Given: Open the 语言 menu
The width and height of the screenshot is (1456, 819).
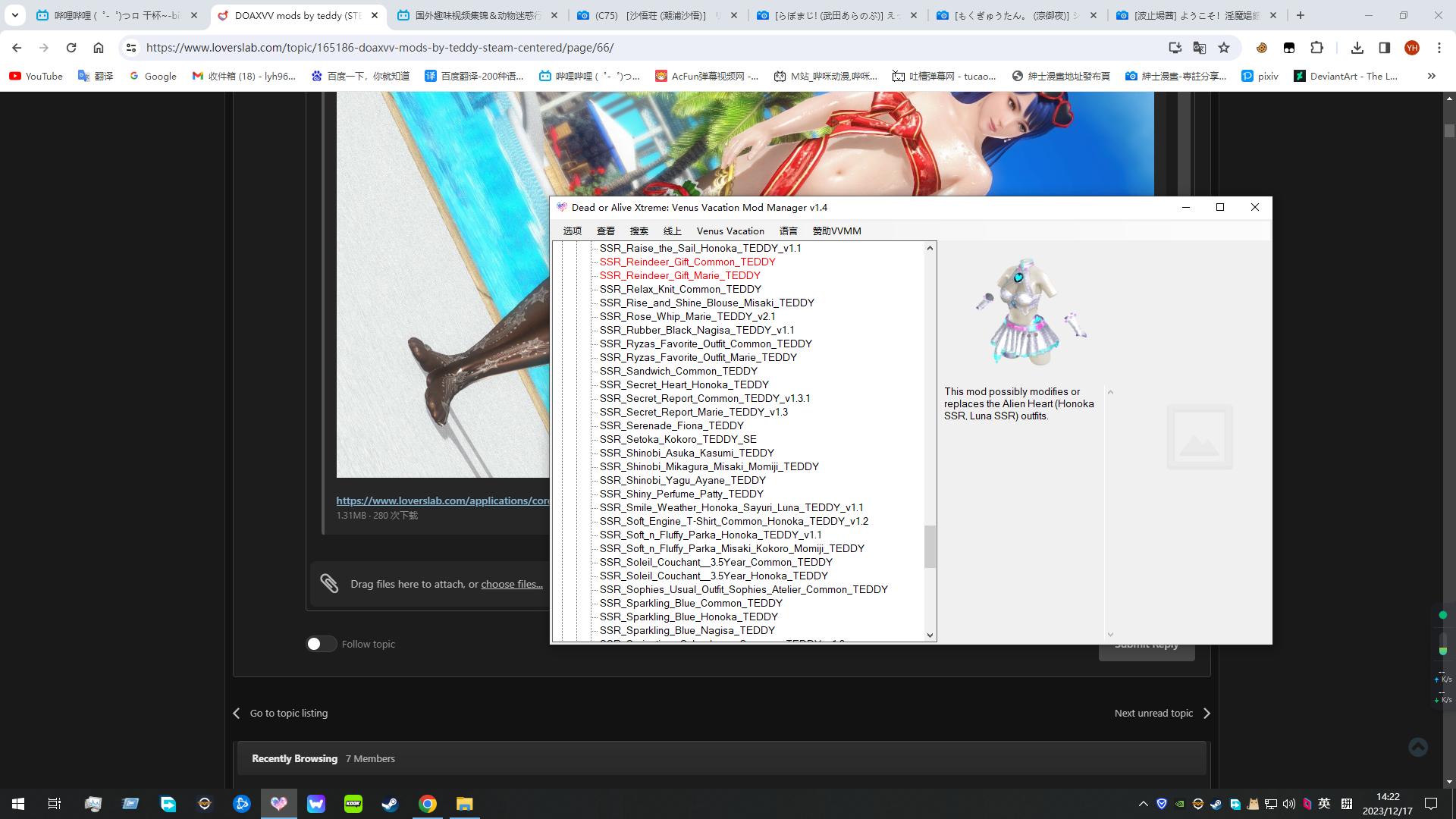Looking at the screenshot, I should click(x=788, y=231).
